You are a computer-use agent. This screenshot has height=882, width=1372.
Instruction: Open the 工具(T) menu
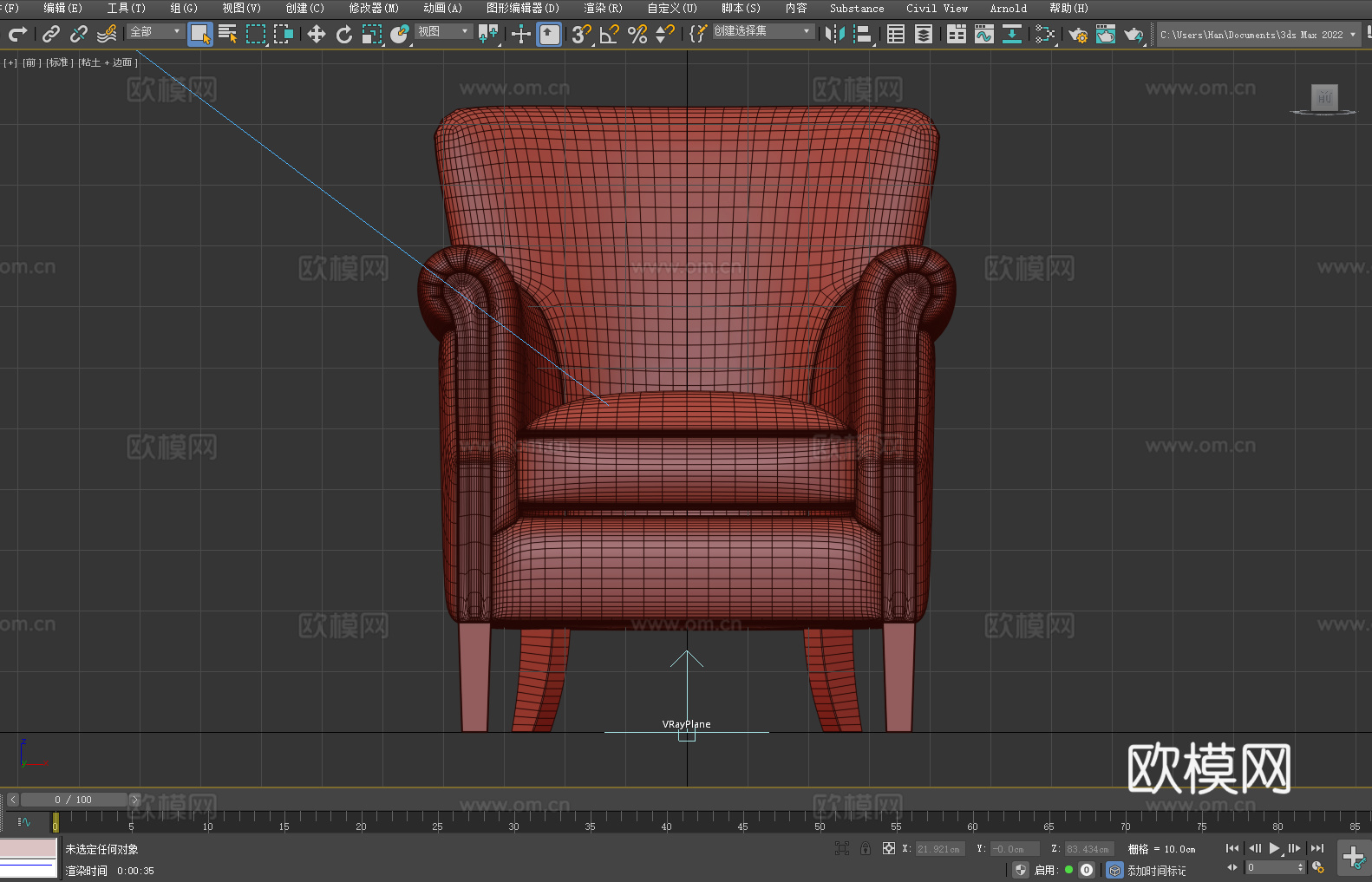click(126, 8)
